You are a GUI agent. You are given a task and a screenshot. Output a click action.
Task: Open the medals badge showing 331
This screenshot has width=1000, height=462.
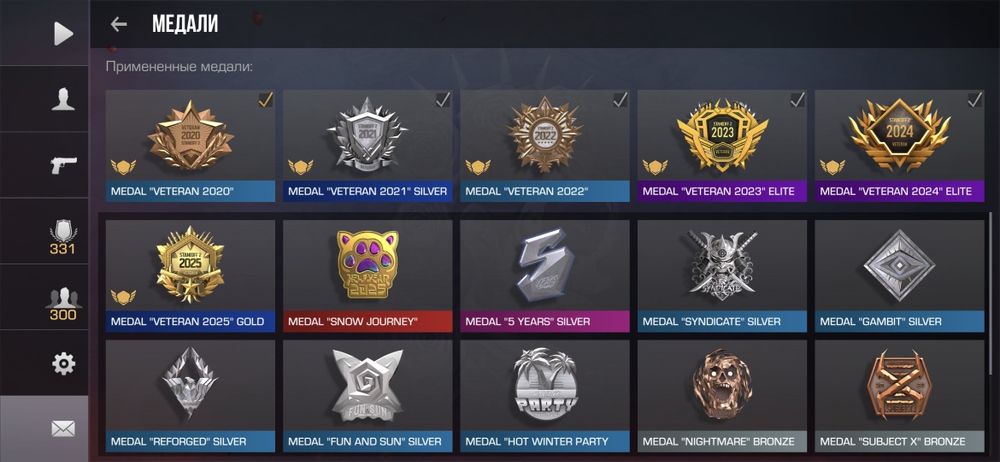(x=62, y=237)
